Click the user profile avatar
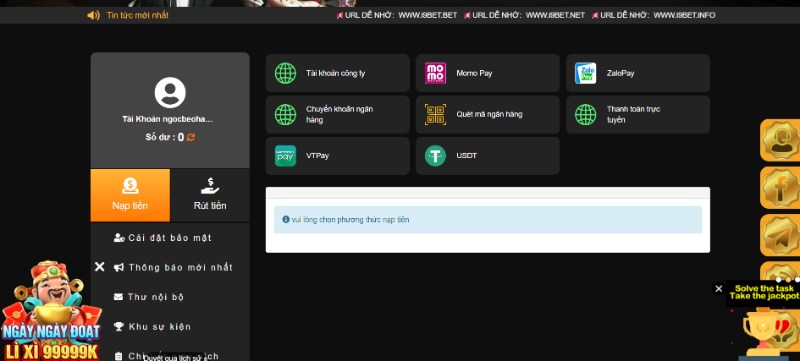The height and width of the screenshot is (361, 800). tap(170, 93)
